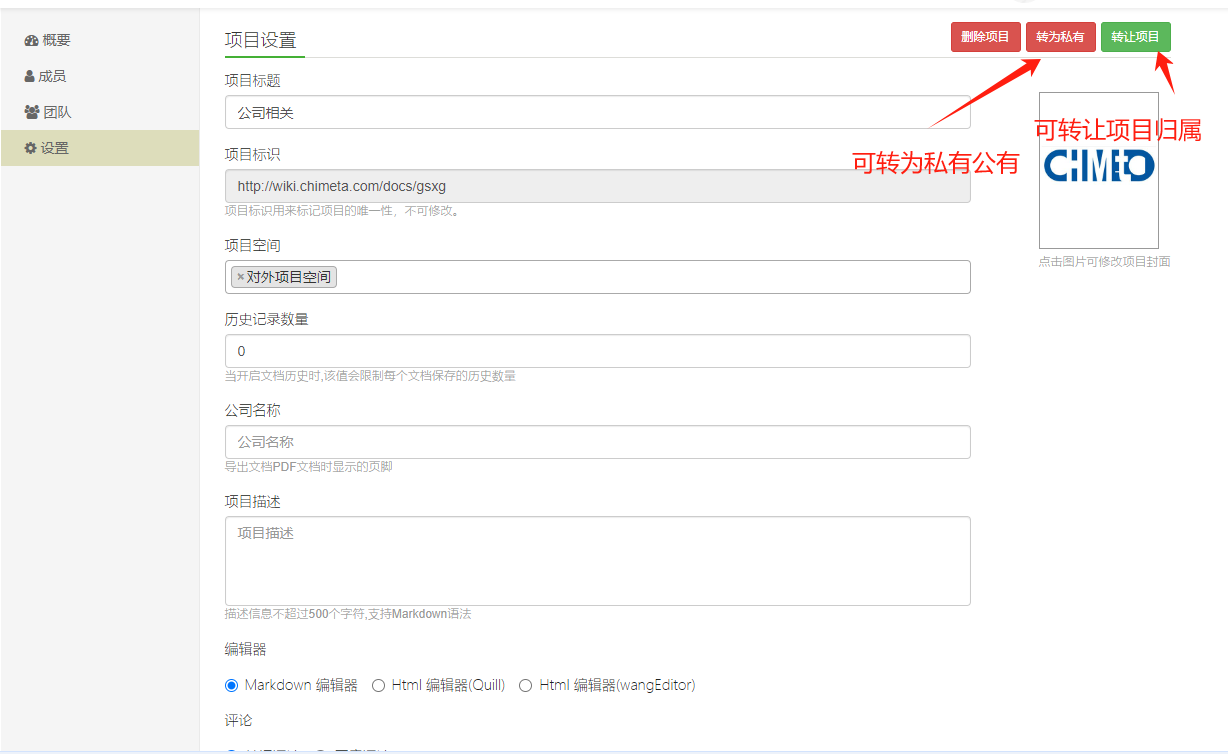Open the 项目空间 selection box
The height and width of the screenshot is (754, 1228).
650,277
